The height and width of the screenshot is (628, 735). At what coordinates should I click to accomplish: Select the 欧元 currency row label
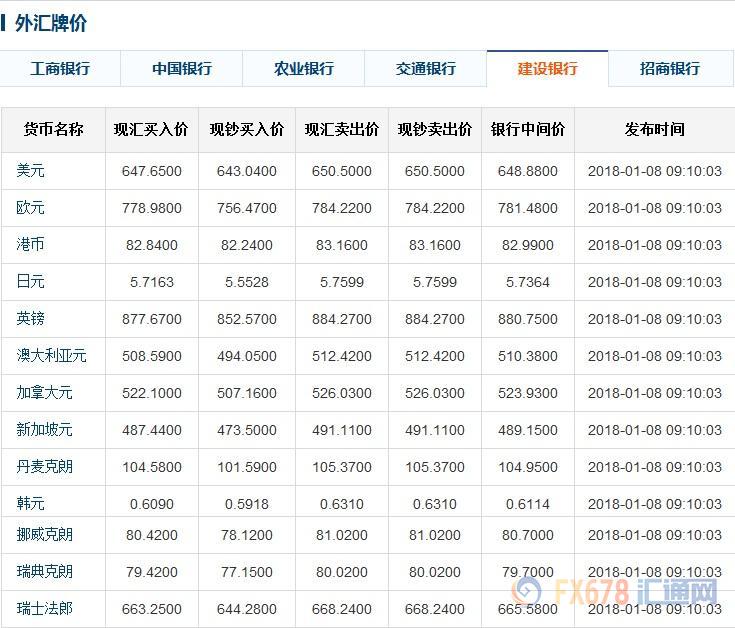[x=30, y=208]
